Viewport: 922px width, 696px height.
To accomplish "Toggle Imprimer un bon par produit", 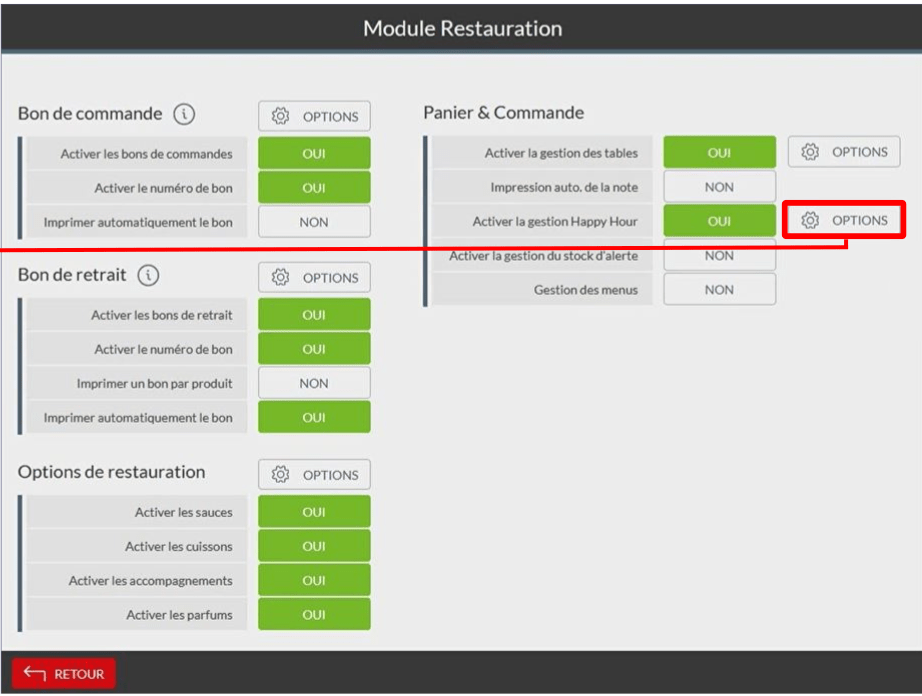I will (314, 383).
